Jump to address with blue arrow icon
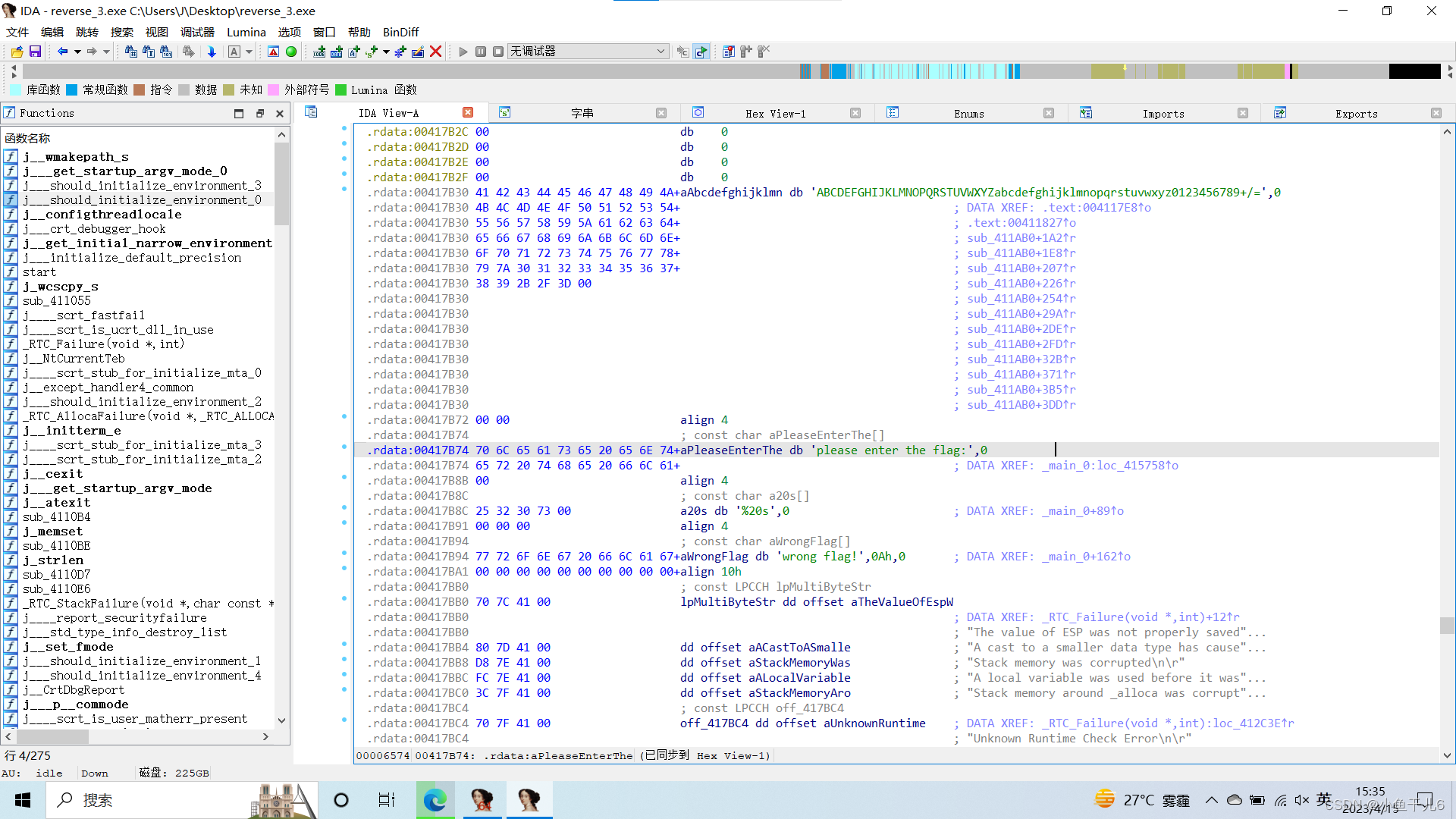This screenshot has height=819, width=1456. point(212,52)
